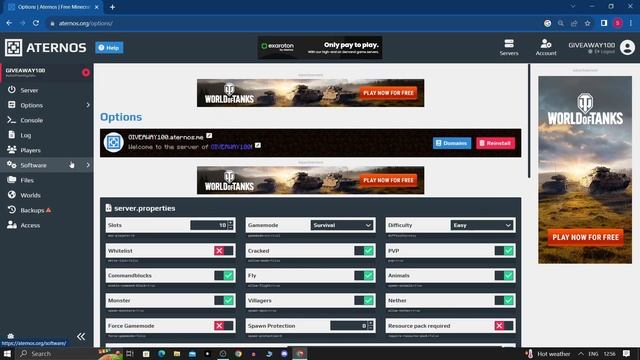Open the tab search chevron in Chrome
Viewport: 640px width, 360px height.
pos(573,7)
